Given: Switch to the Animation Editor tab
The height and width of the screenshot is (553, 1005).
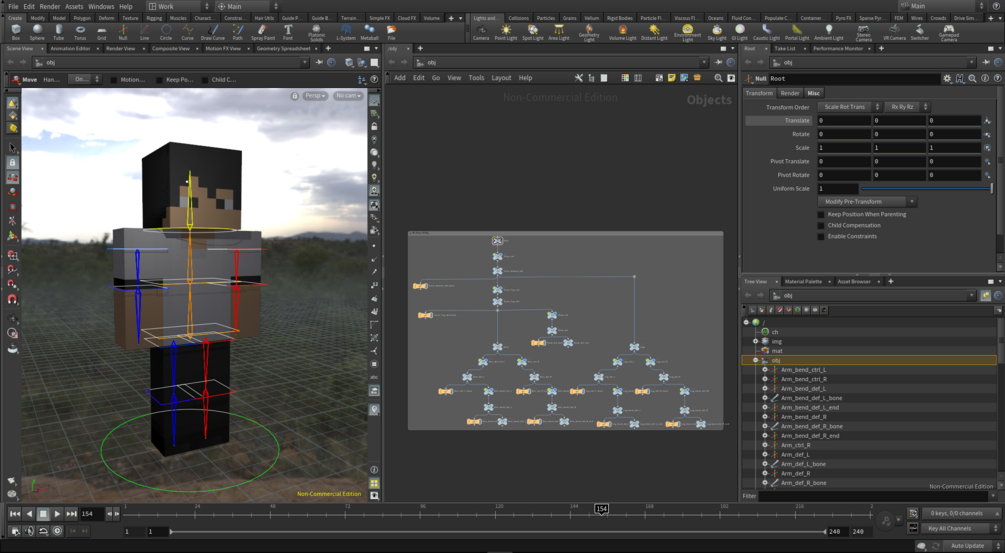Looking at the screenshot, I should 70,49.
